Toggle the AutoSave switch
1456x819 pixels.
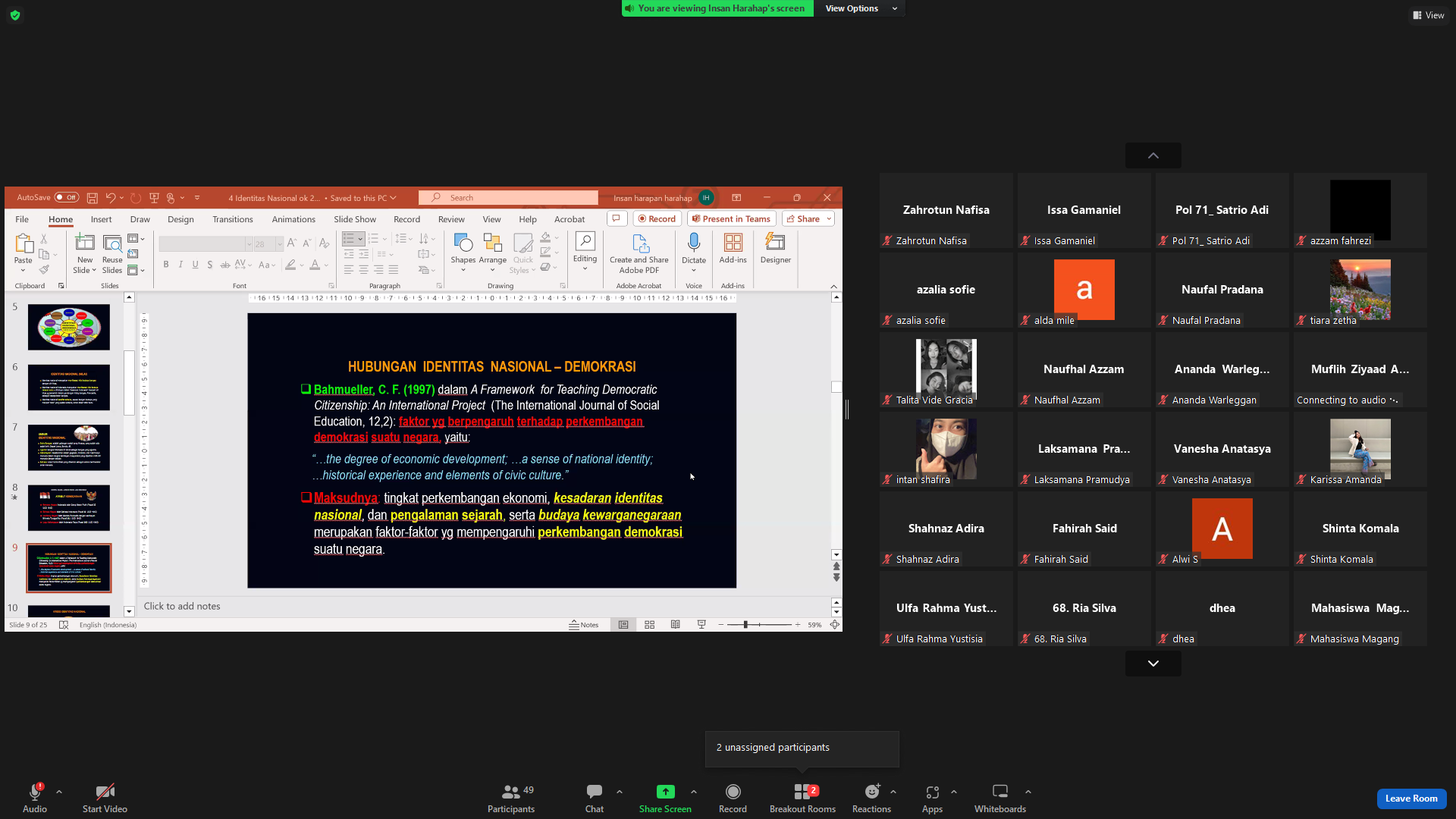click(x=67, y=198)
